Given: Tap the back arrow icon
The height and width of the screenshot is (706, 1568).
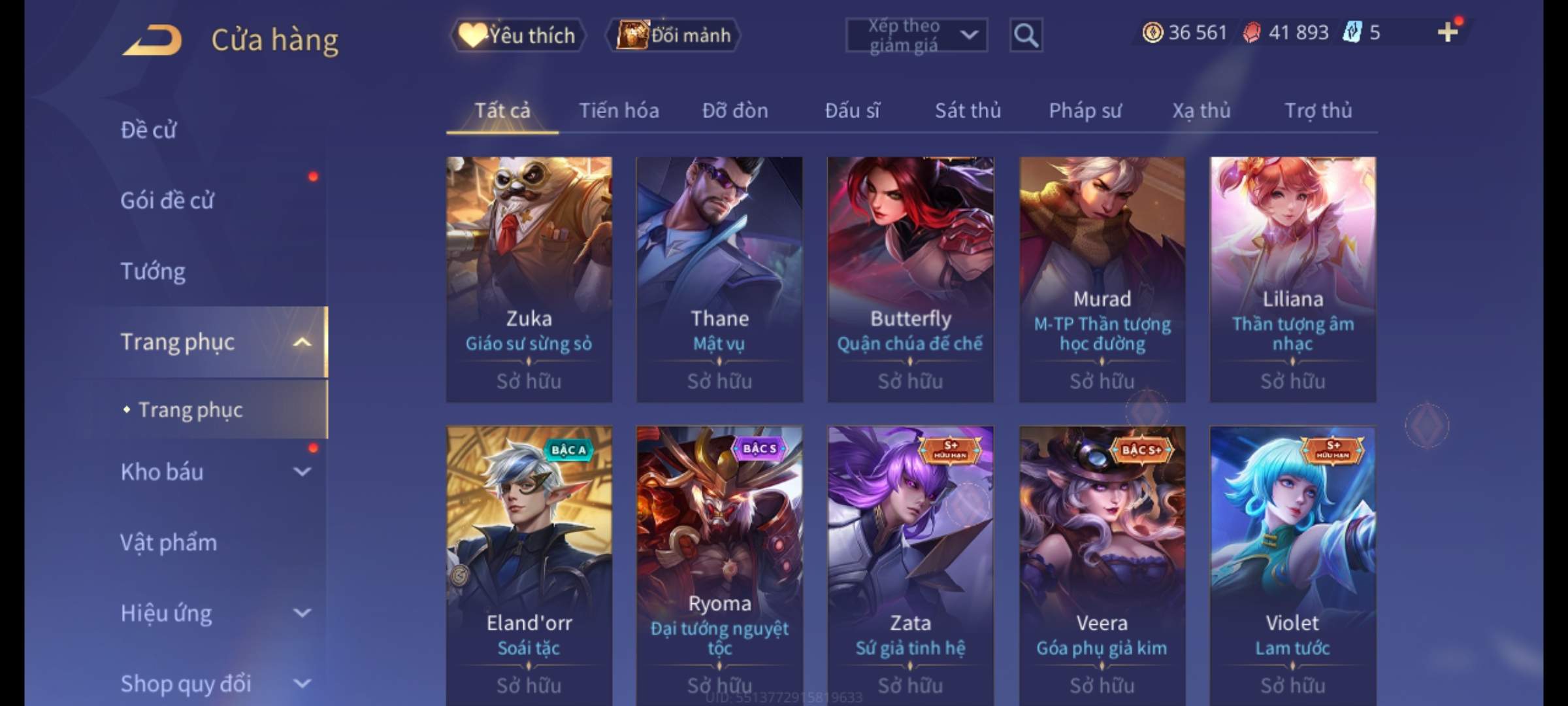Looking at the screenshot, I should coord(152,40).
